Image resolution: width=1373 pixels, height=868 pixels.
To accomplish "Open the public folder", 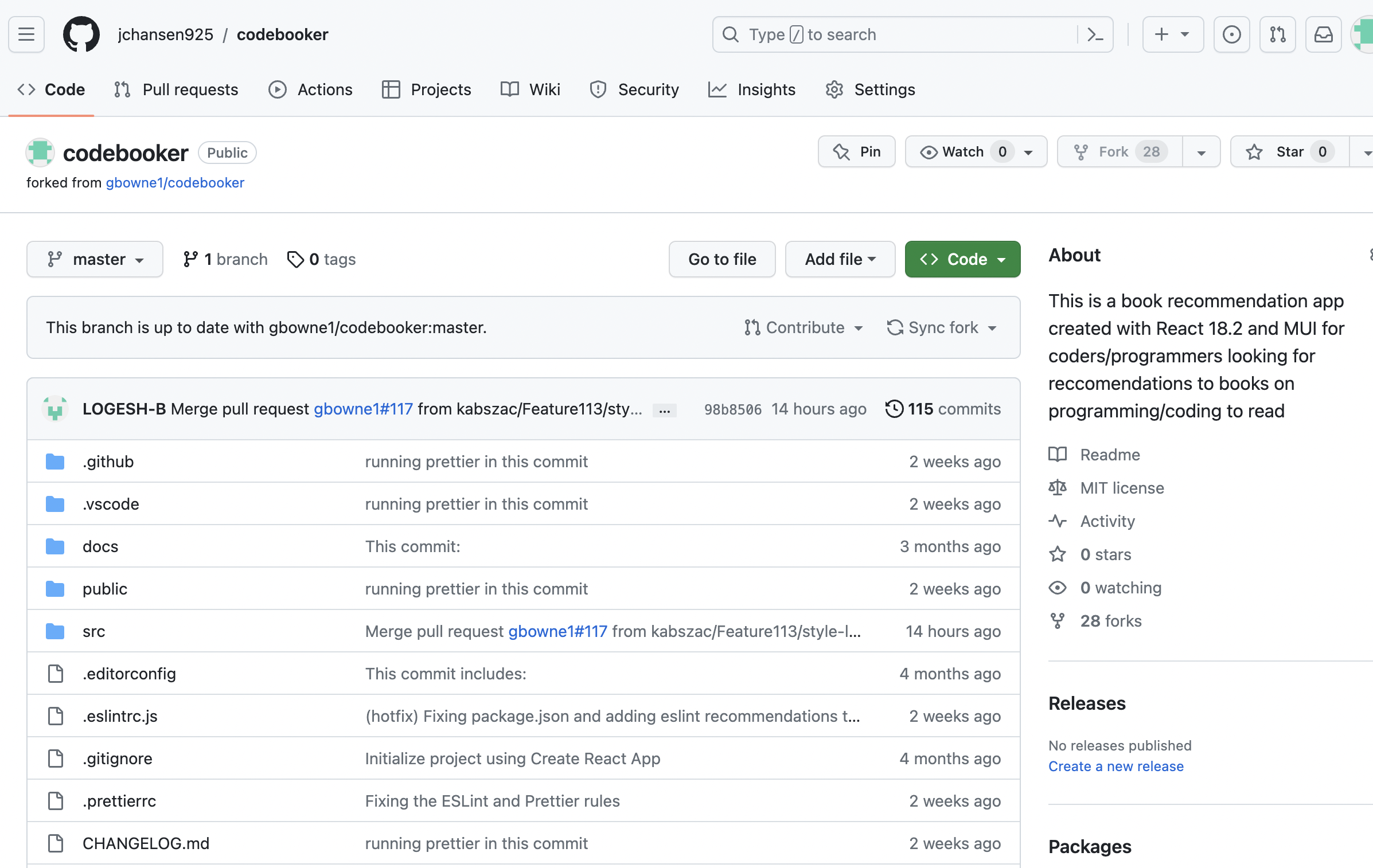I will 105,589.
